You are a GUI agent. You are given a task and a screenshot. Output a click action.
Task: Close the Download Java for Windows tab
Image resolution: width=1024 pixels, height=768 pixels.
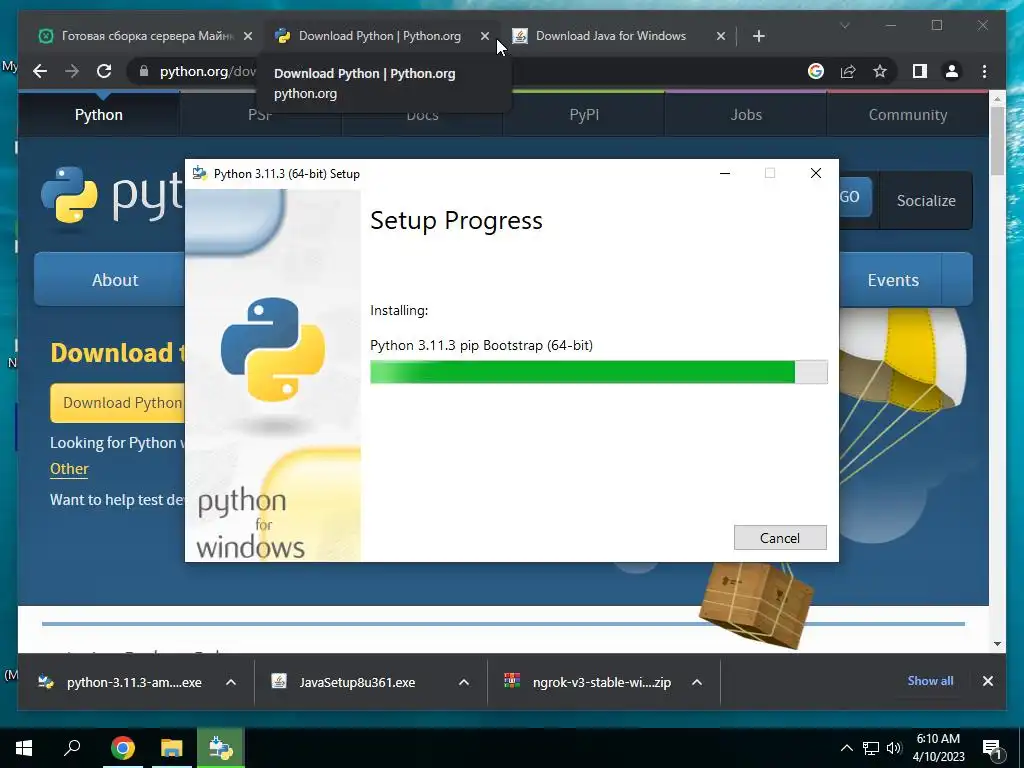point(720,36)
